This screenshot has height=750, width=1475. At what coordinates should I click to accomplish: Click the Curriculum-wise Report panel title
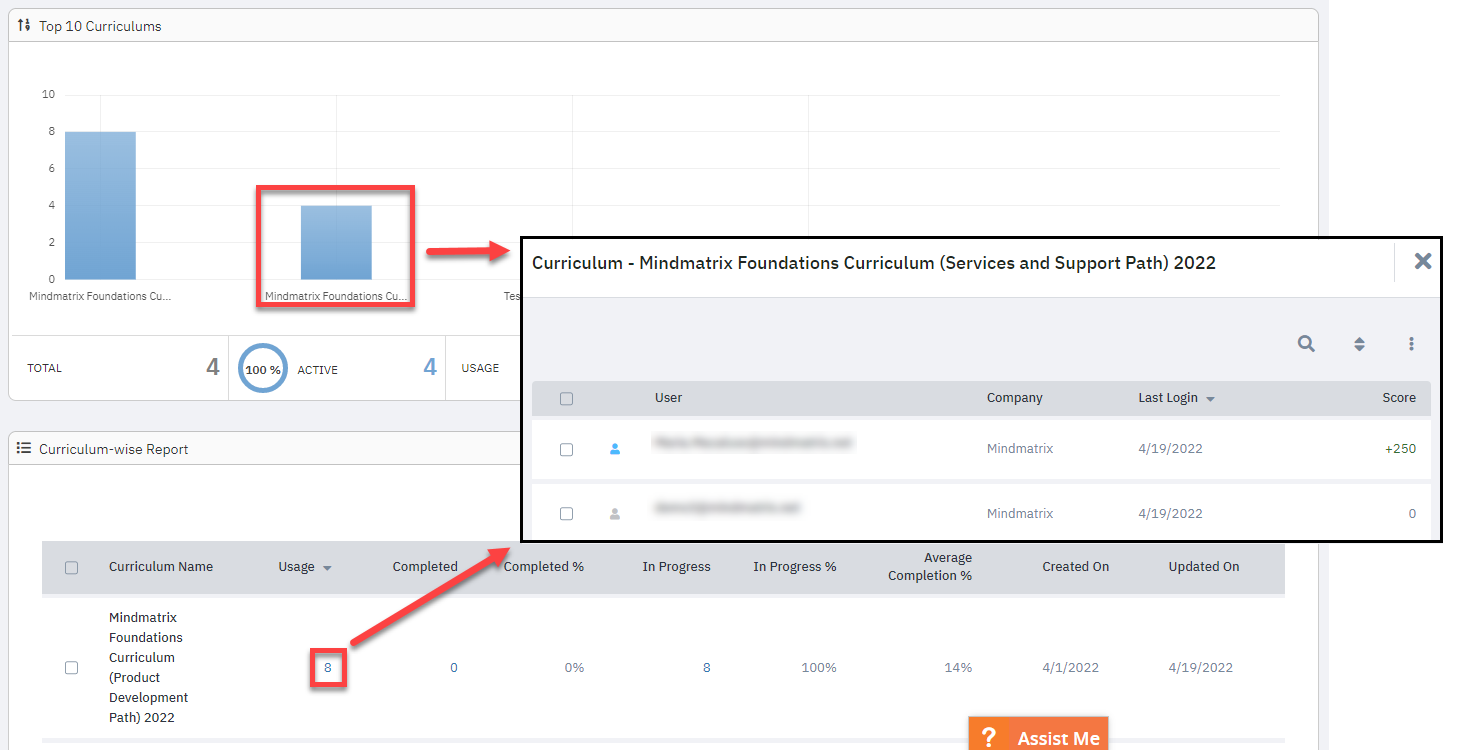point(114,449)
